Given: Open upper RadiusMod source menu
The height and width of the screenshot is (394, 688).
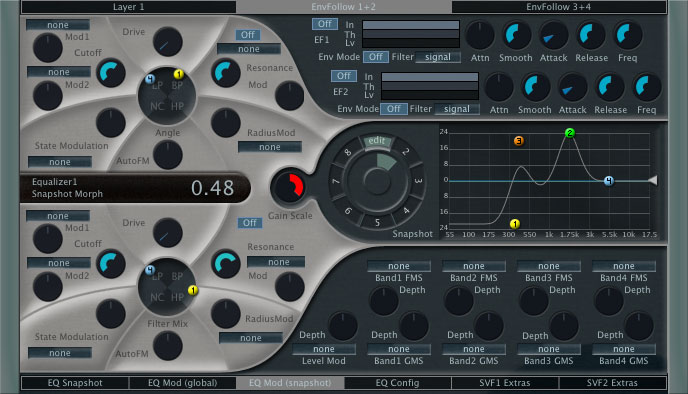Looking at the screenshot, I should (x=269, y=147).
